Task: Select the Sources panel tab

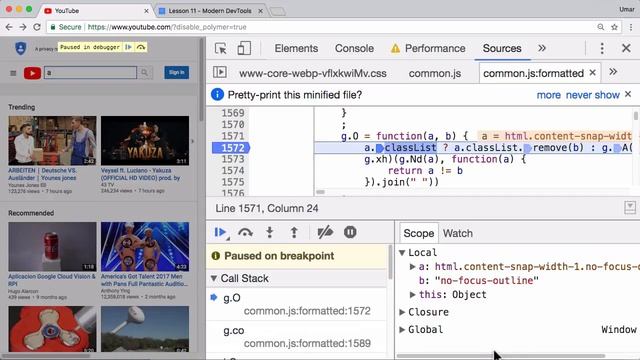Action: pyautogui.click(x=502, y=48)
